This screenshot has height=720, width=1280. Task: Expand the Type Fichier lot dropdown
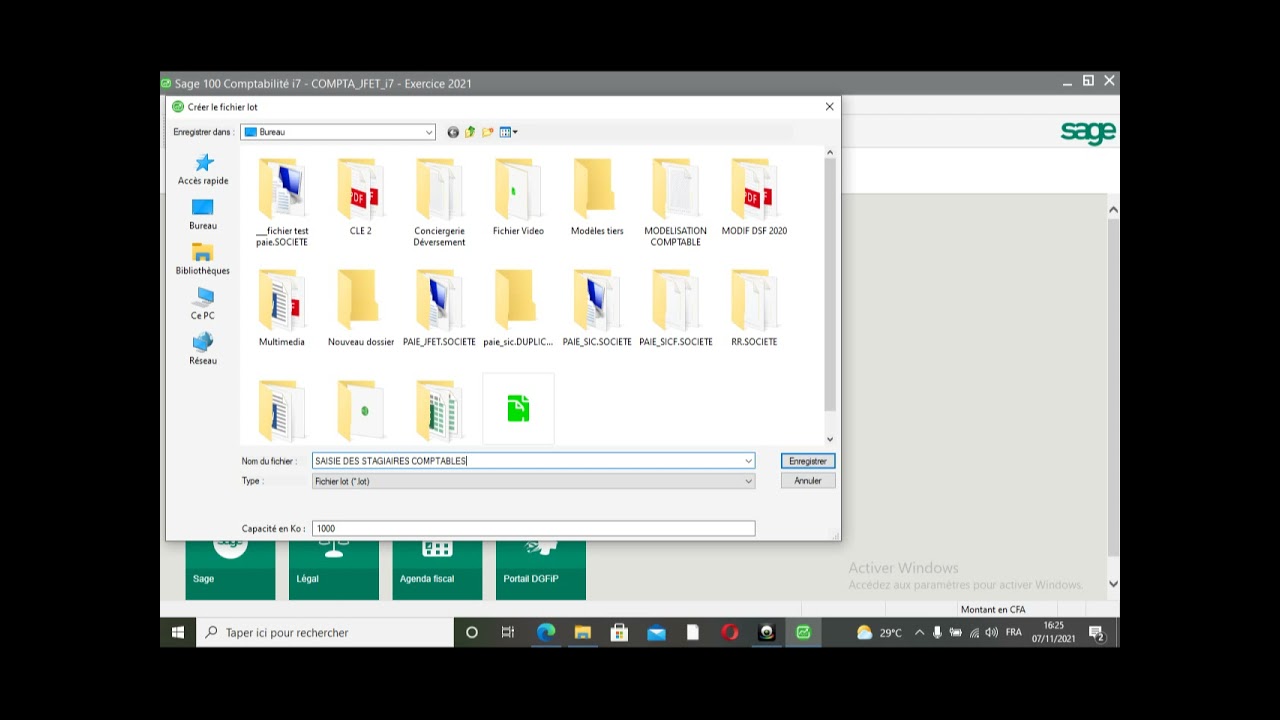tap(748, 481)
